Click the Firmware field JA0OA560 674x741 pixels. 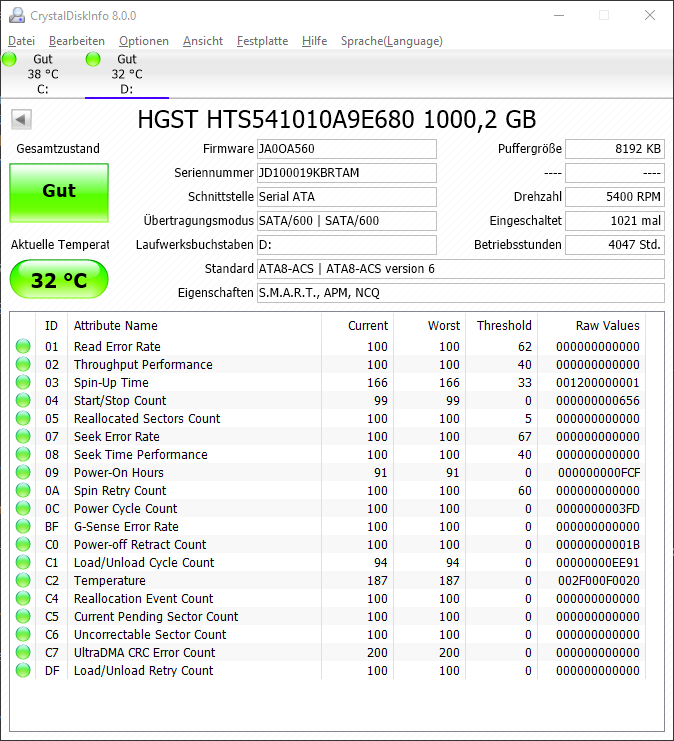pyautogui.click(x=346, y=149)
